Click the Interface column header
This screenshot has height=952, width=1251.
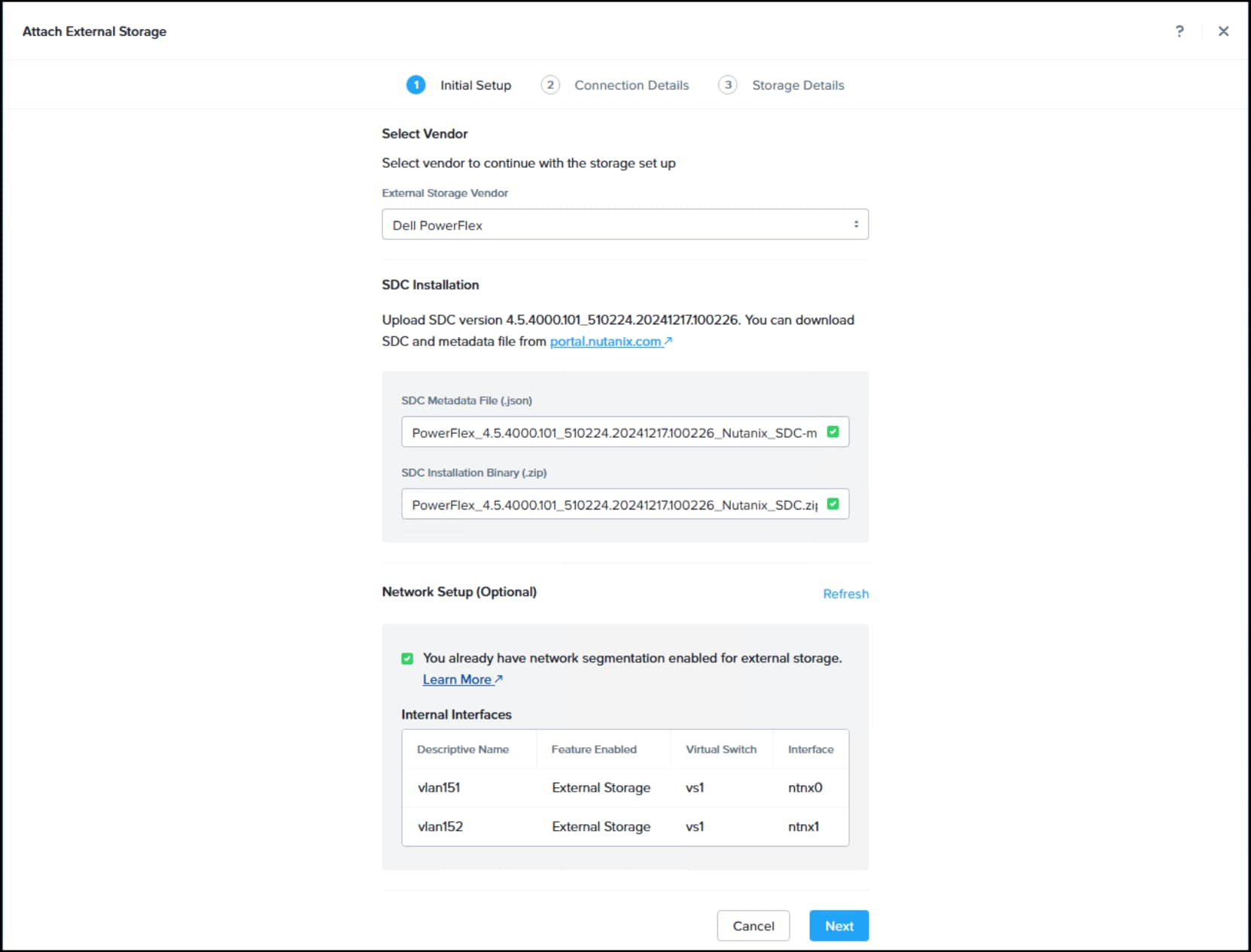coord(811,750)
